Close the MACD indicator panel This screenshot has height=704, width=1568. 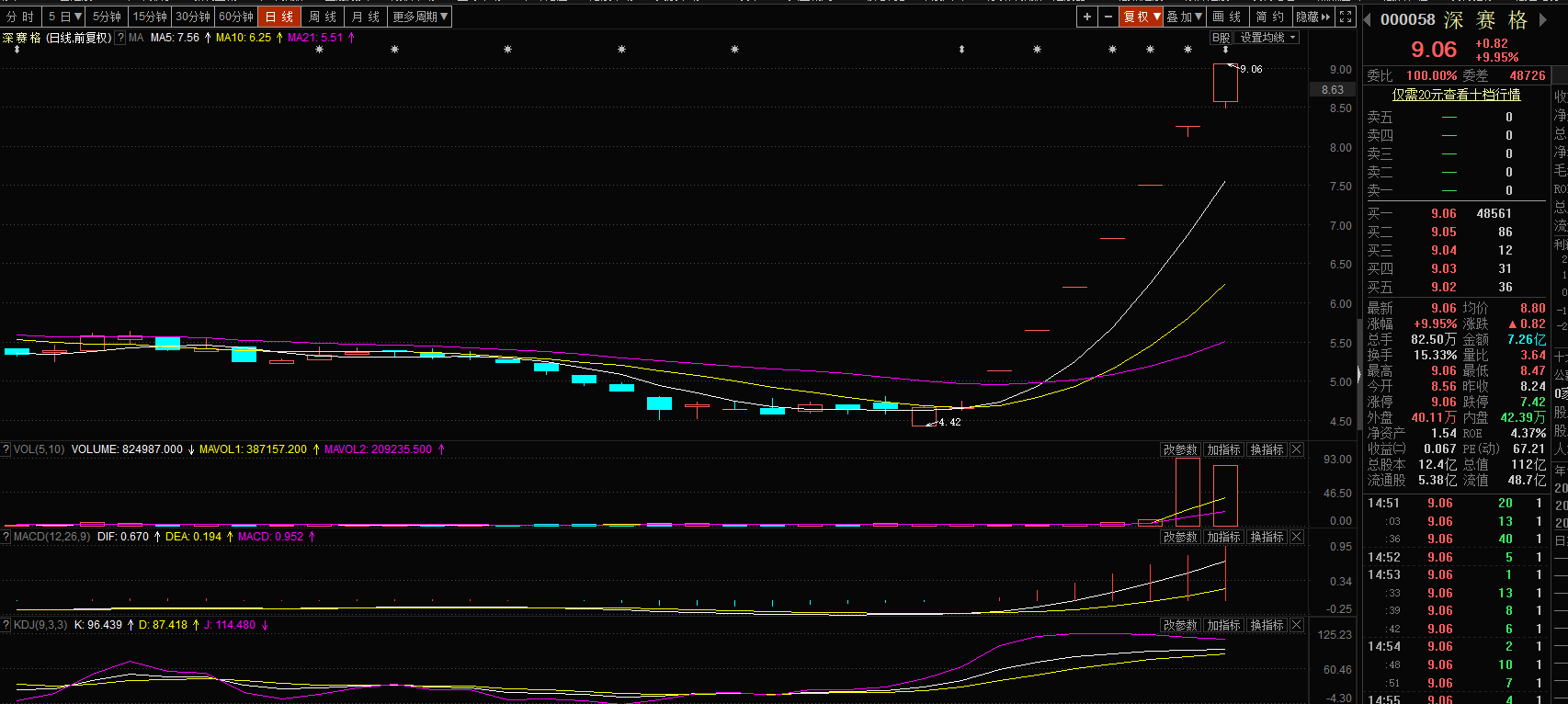(1297, 537)
